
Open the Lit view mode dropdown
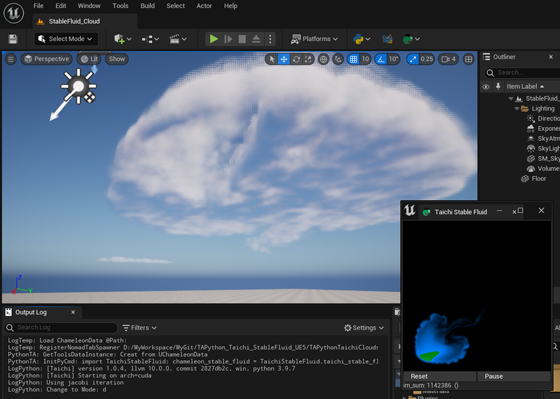(x=89, y=59)
